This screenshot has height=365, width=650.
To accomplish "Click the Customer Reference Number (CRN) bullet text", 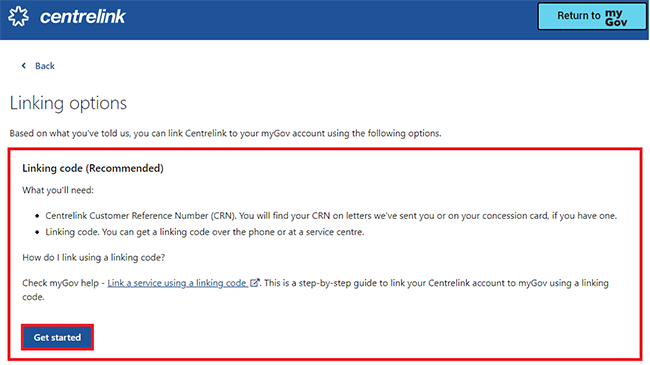I will coord(331,216).
